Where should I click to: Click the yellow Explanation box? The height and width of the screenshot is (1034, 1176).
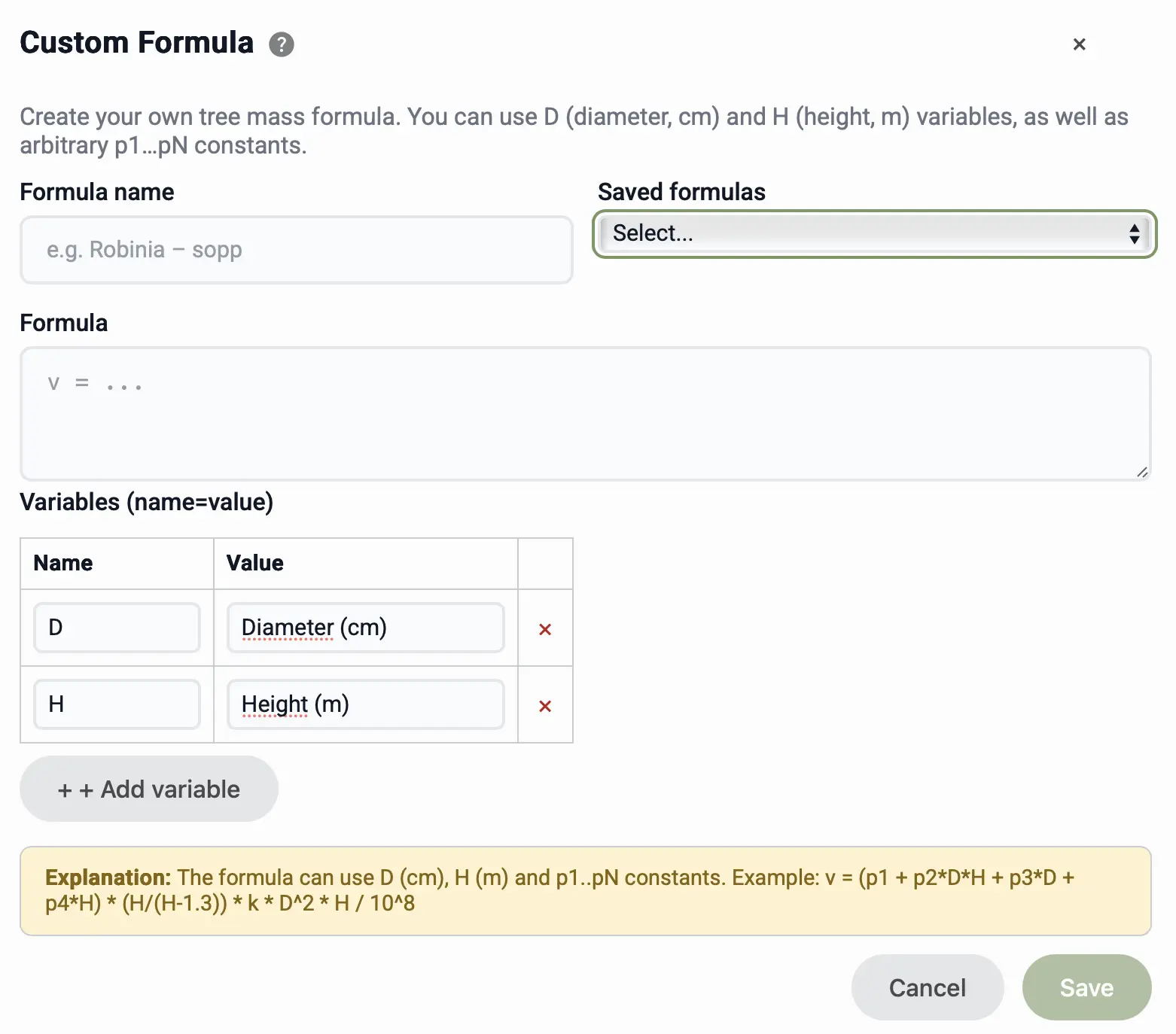(585, 891)
